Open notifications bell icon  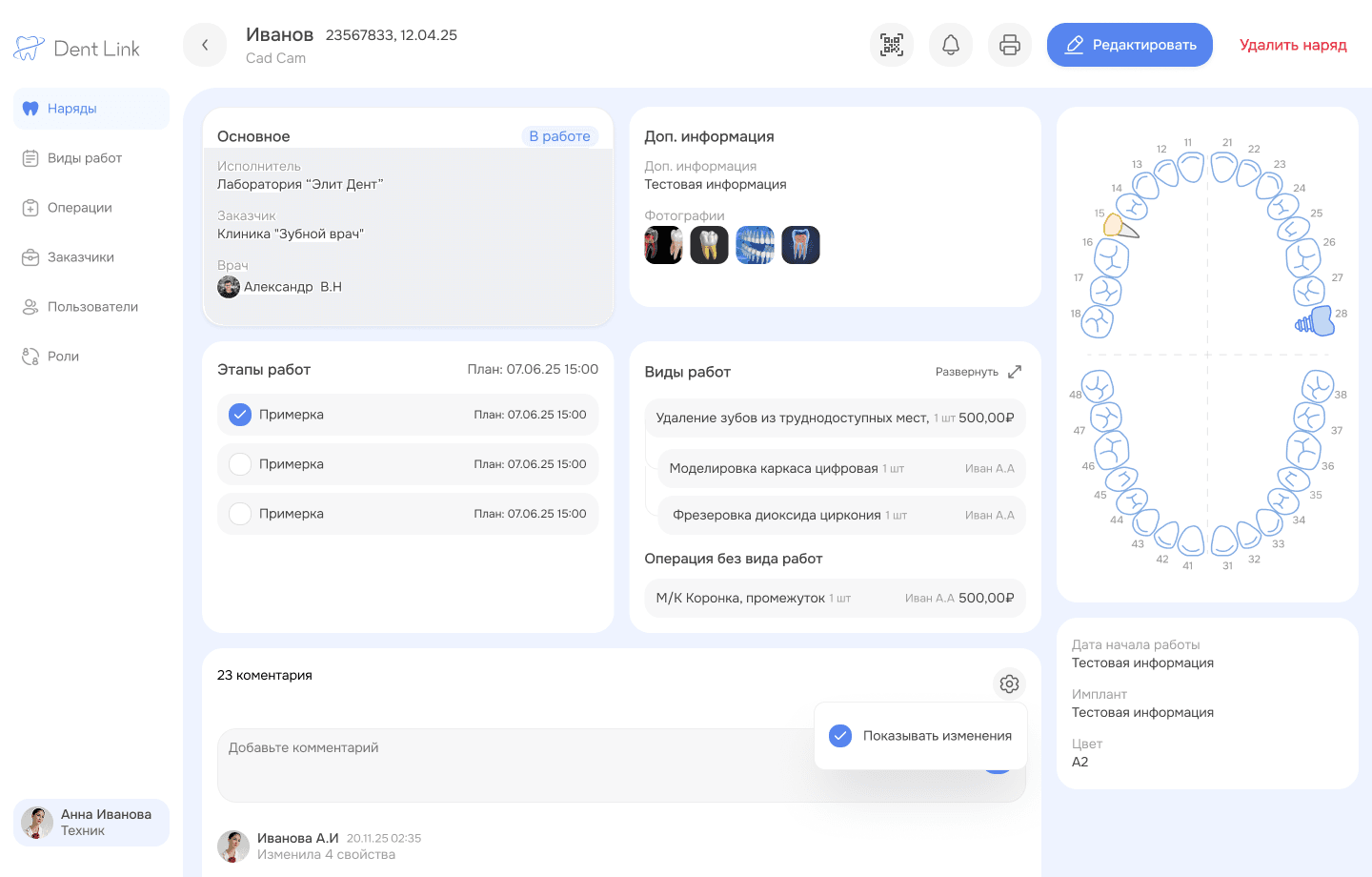click(951, 45)
